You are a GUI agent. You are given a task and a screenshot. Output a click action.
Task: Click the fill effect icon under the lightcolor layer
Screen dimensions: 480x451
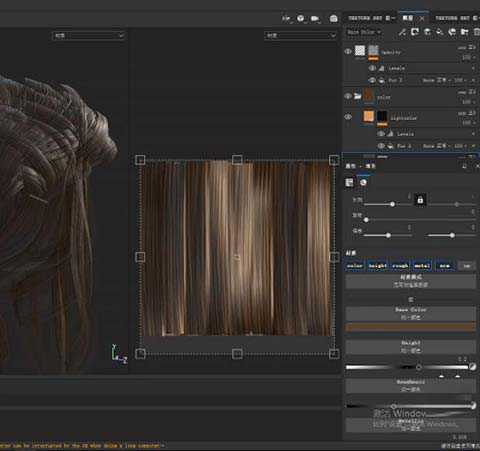(390, 146)
